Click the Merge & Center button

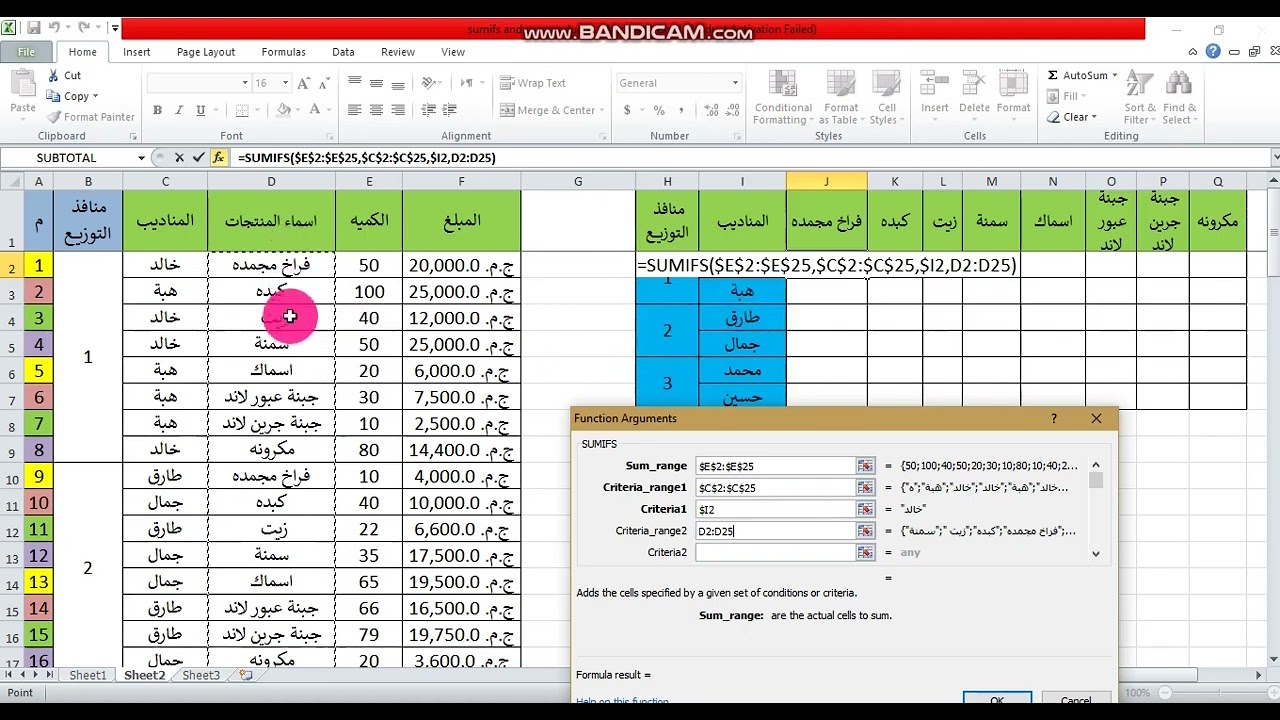pos(550,110)
